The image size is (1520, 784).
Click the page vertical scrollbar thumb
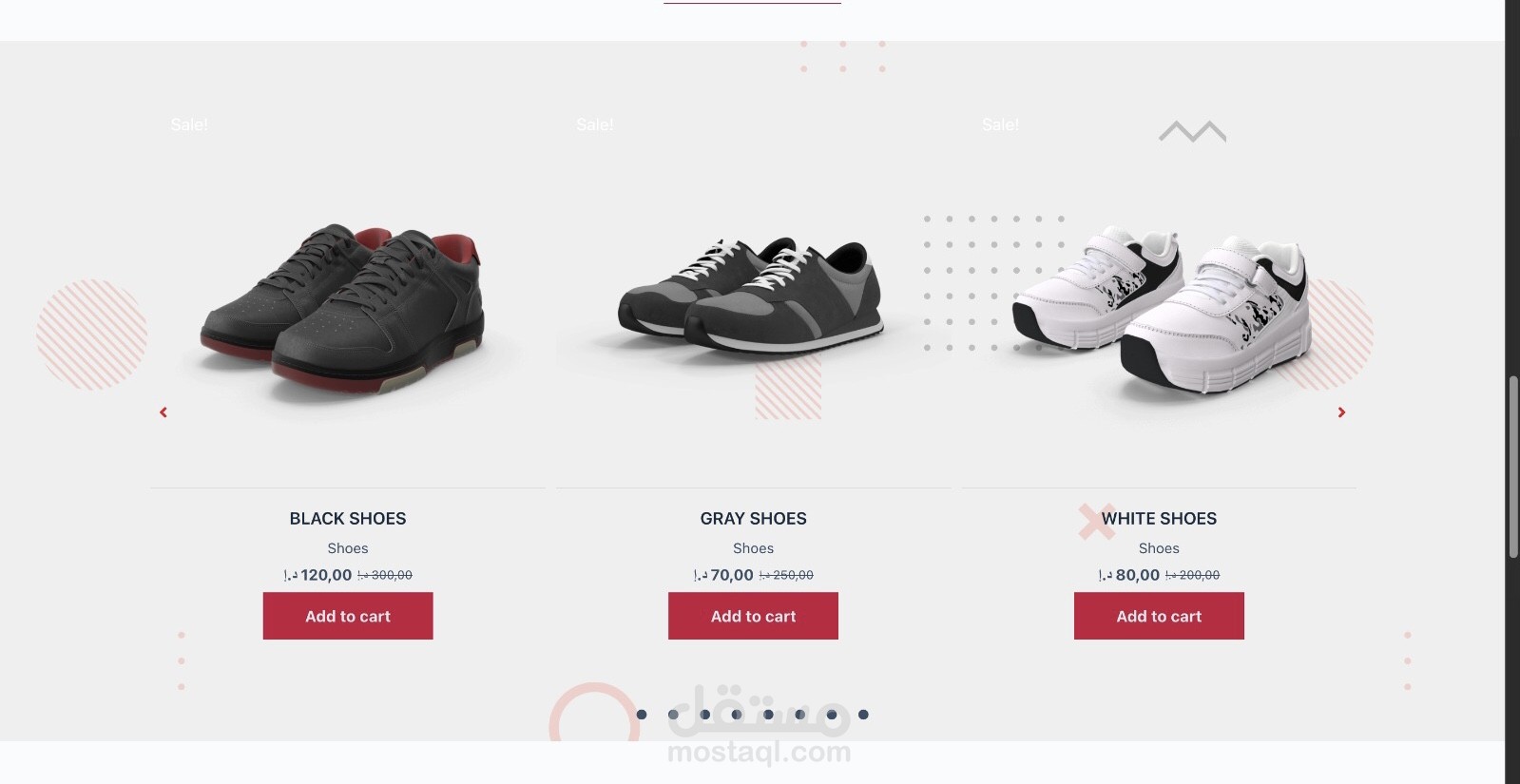pyautogui.click(x=1512, y=467)
